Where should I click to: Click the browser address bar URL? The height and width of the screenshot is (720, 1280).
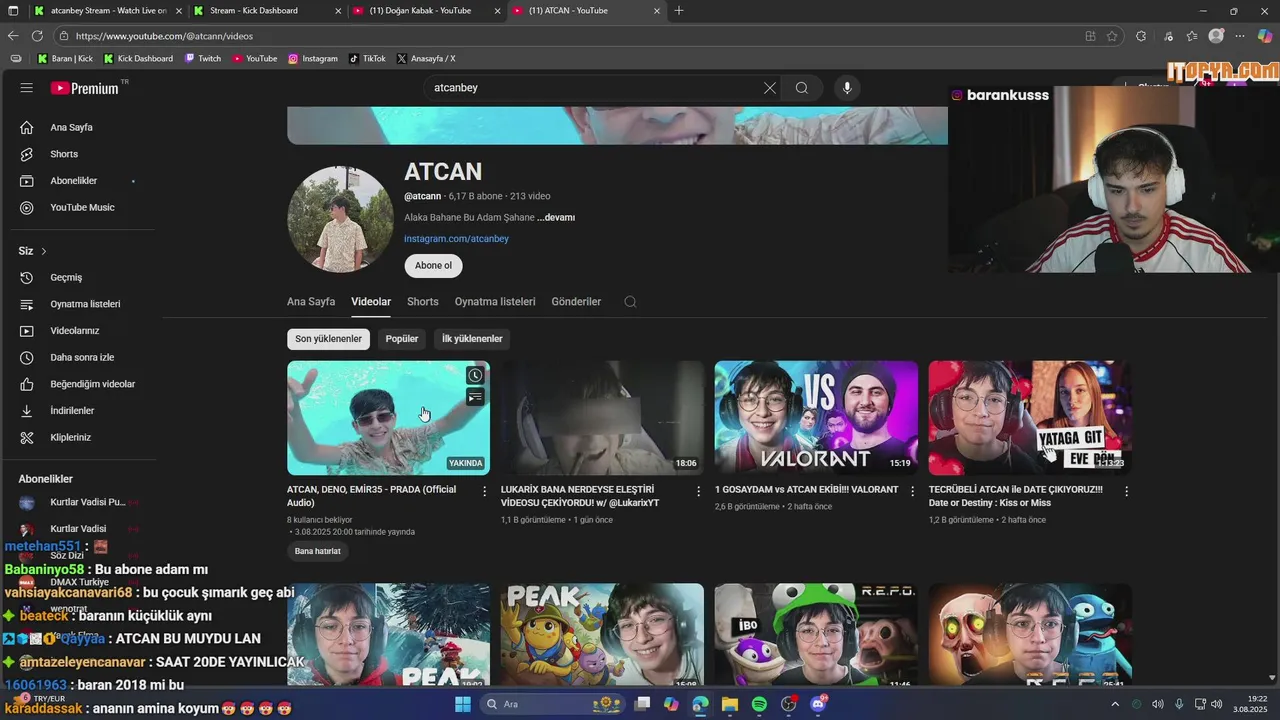164,36
